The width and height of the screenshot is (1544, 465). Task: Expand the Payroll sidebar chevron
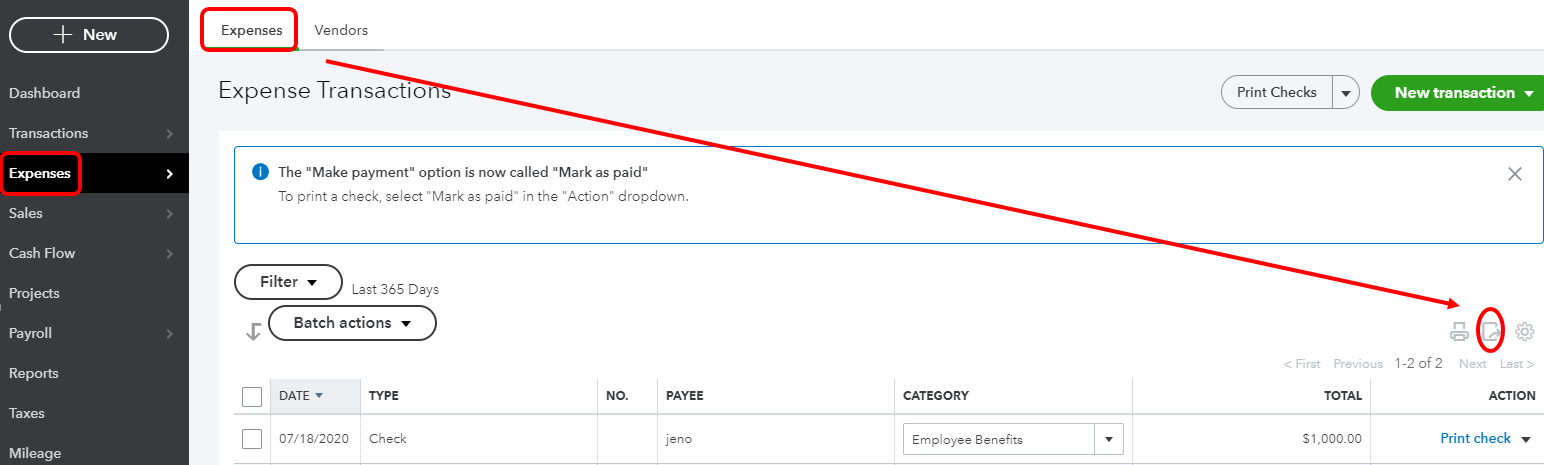170,333
